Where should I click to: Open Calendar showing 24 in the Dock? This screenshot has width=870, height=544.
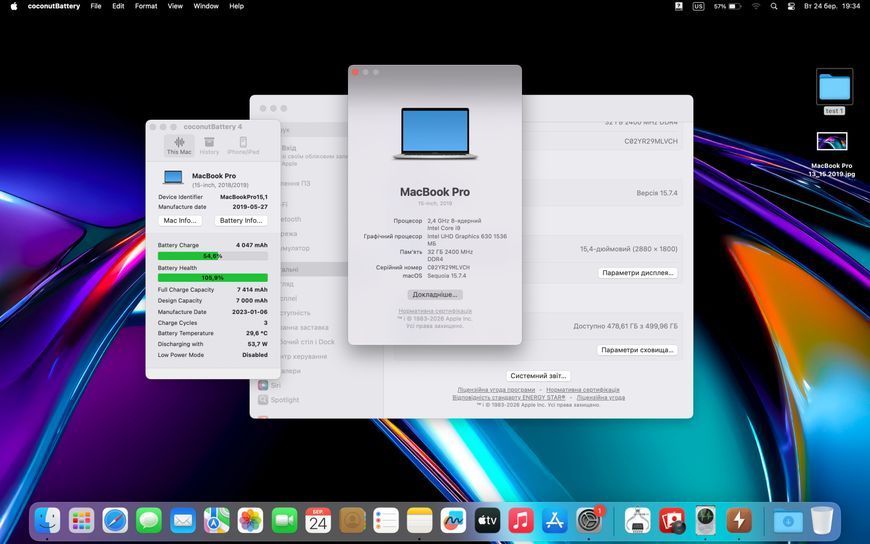tap(318, 521)
